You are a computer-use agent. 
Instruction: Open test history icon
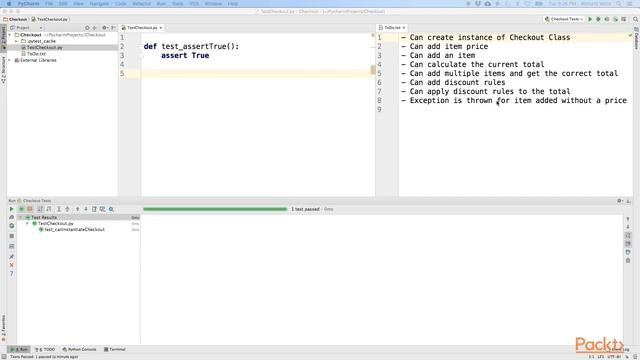[x=102, y=209]
